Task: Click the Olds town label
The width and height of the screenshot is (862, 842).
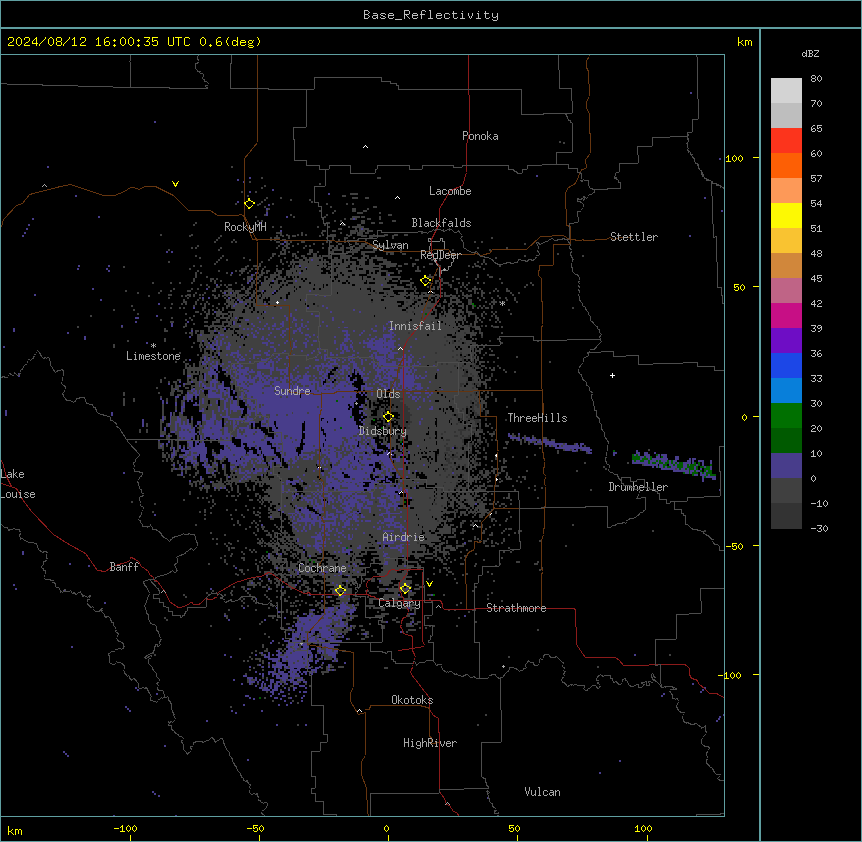Action: coord(388,394)
